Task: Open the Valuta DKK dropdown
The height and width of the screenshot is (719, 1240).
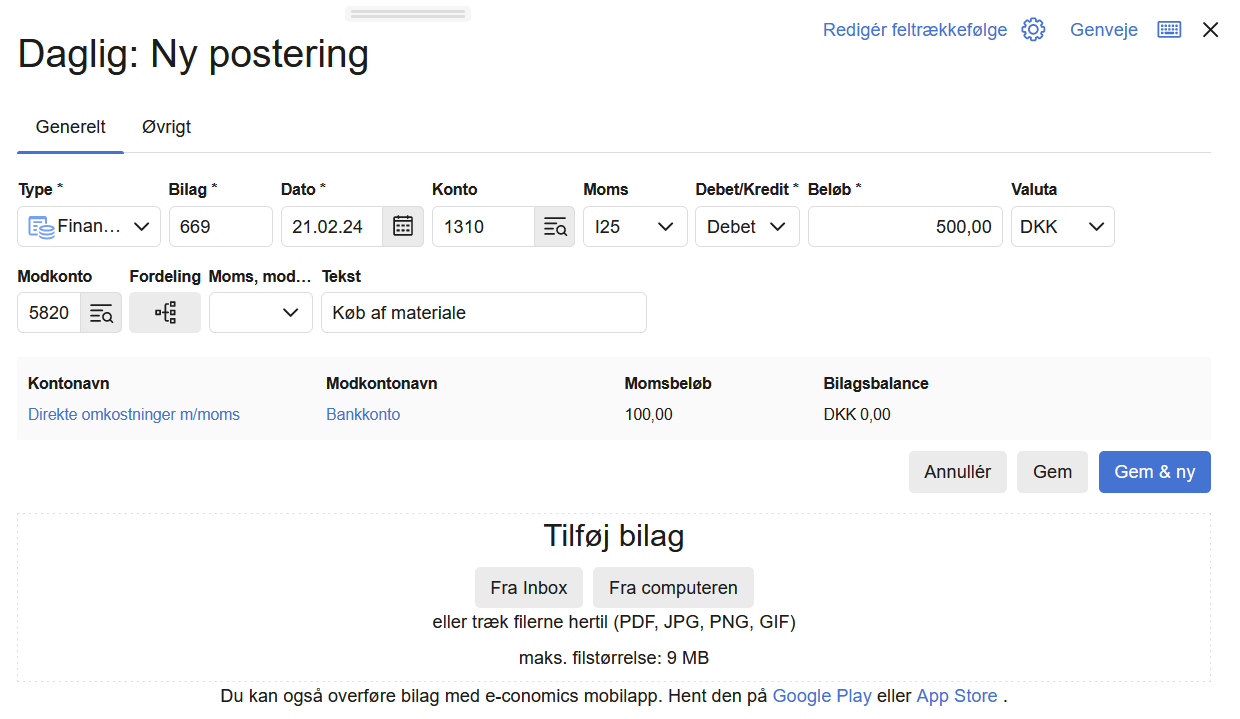Action: tap(1062, 226)
